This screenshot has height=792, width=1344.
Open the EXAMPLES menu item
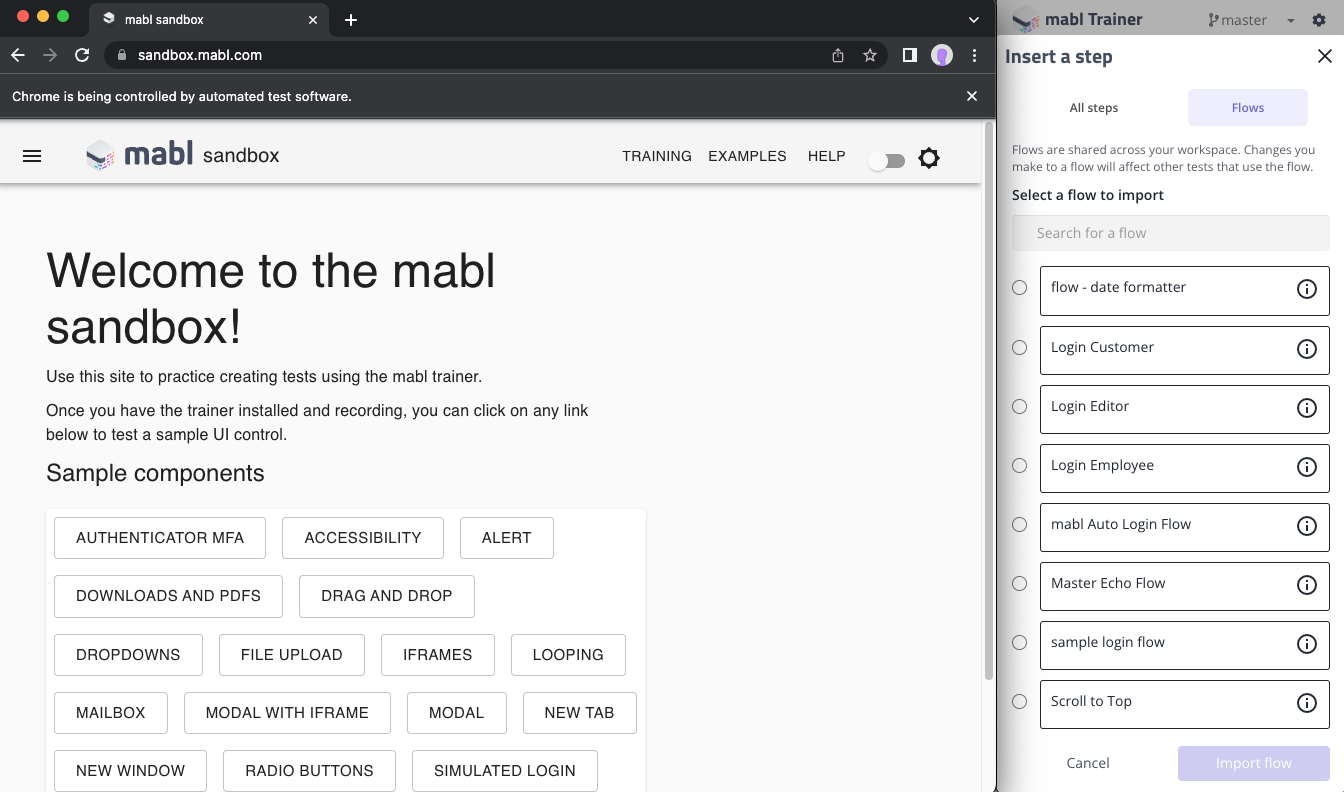747,156
